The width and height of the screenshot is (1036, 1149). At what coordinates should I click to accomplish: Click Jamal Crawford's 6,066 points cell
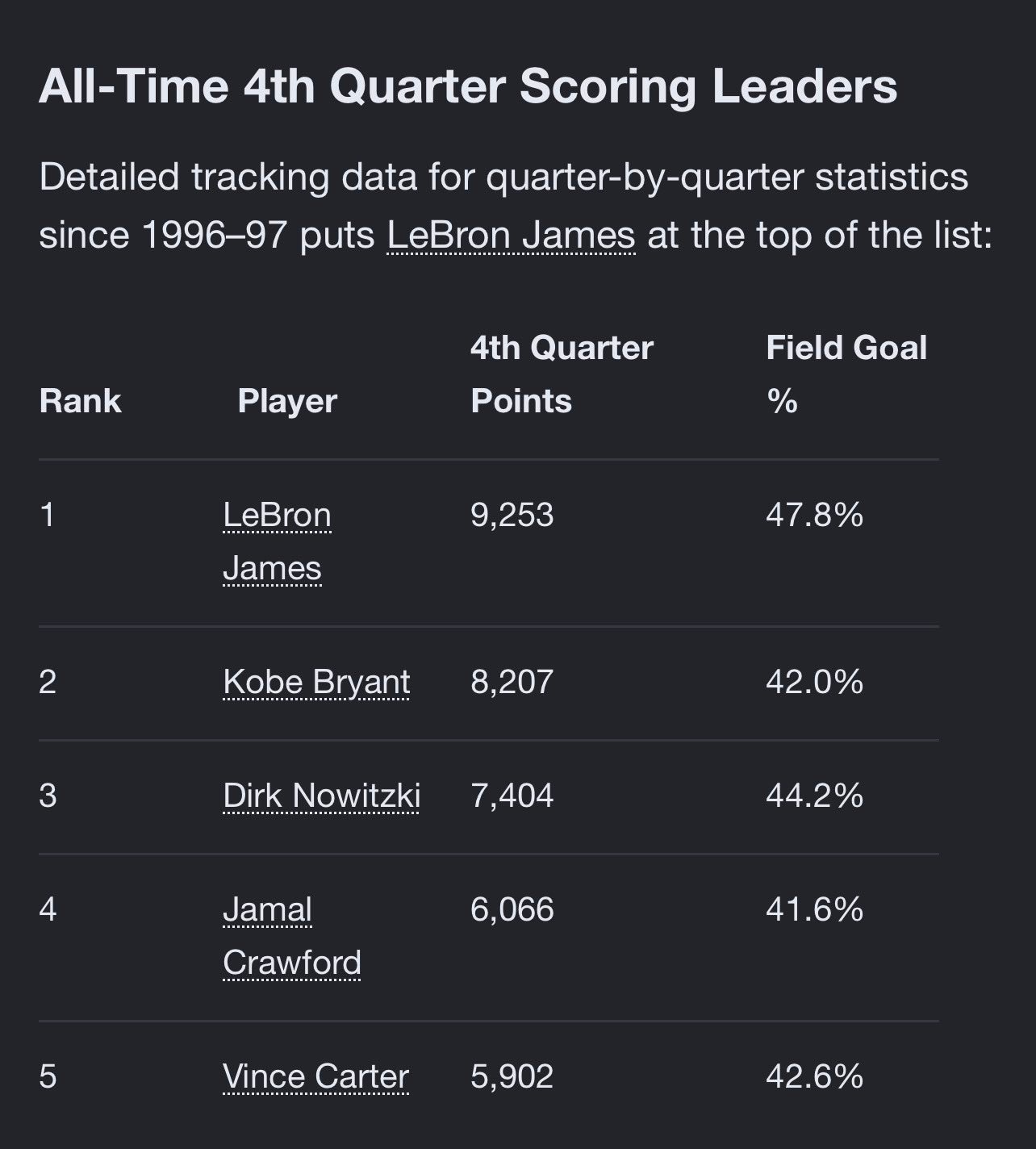pyautogui.click(x=512, y=910)
